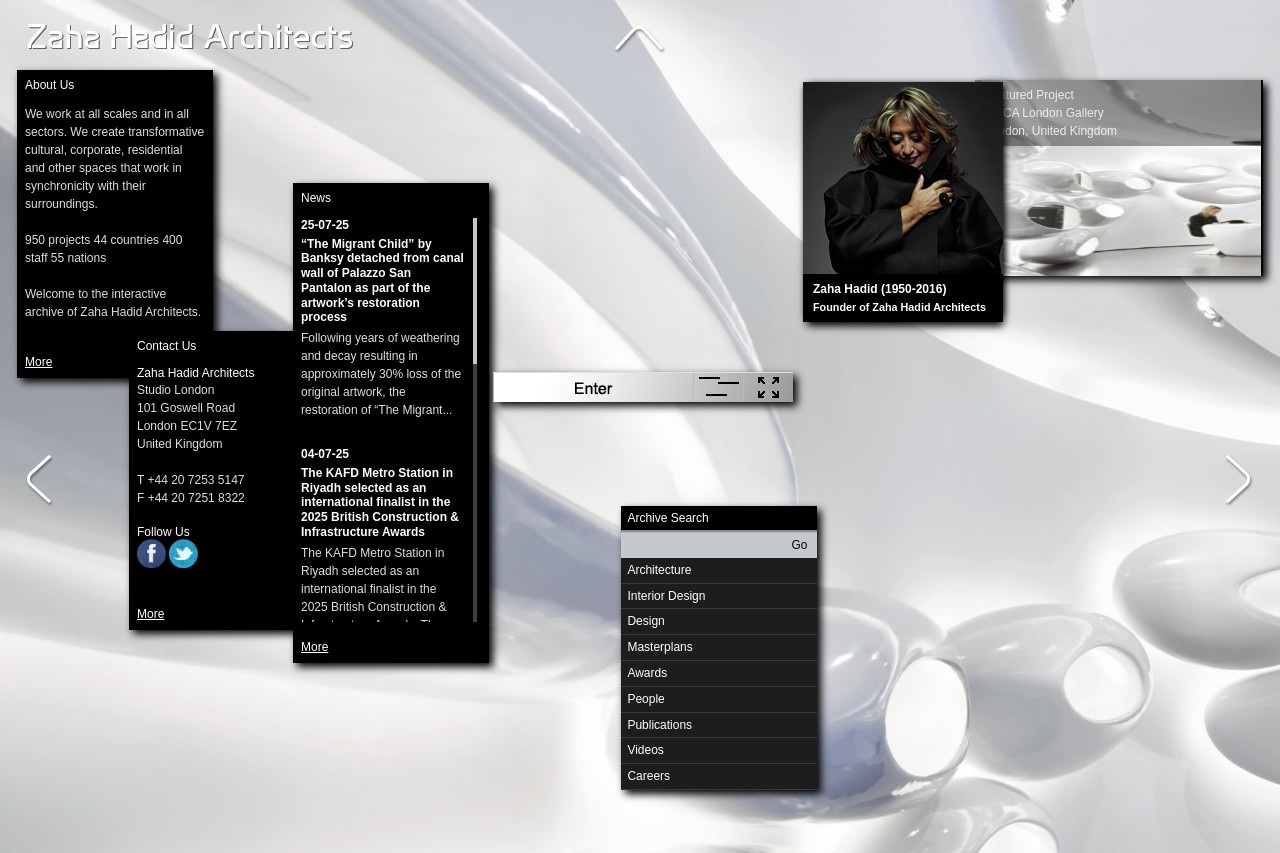Click the phone number T +44 20 7253 5147

click(x=191, y=480)
